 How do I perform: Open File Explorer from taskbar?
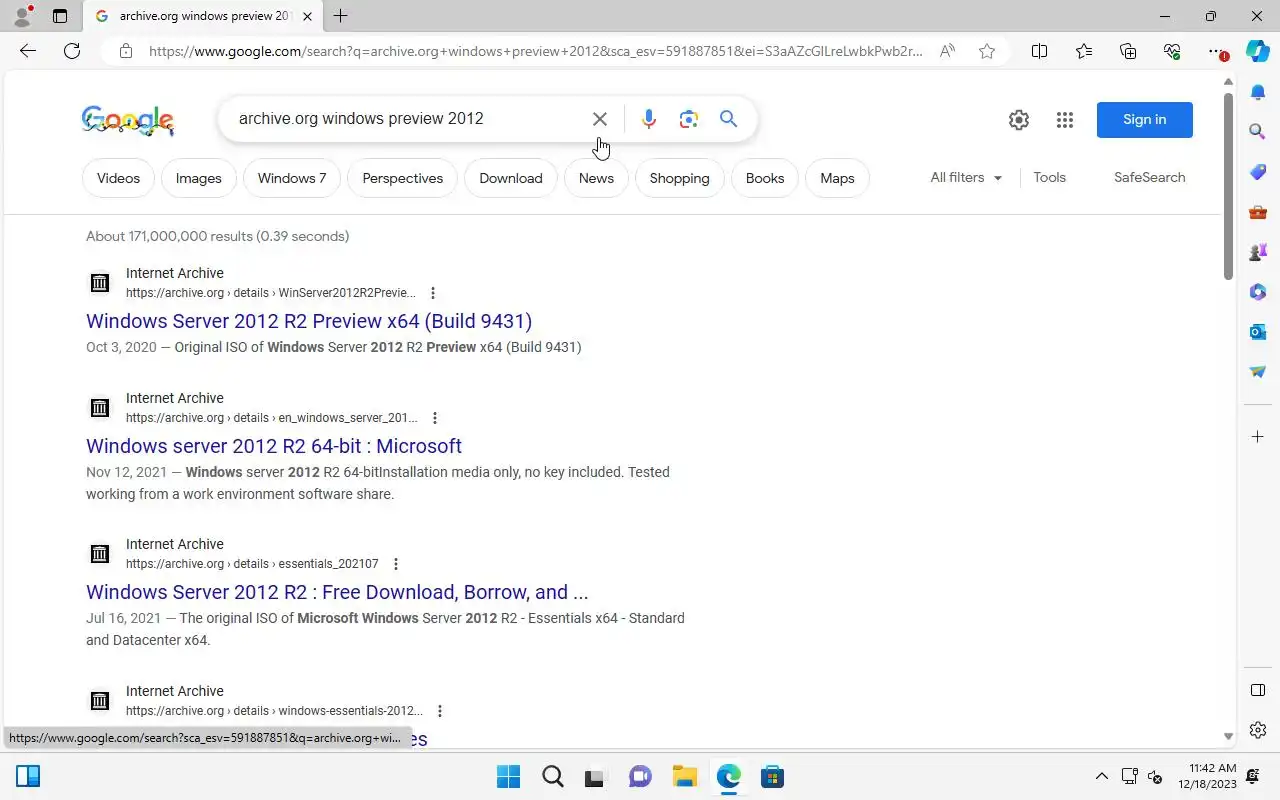pos(684,776)
